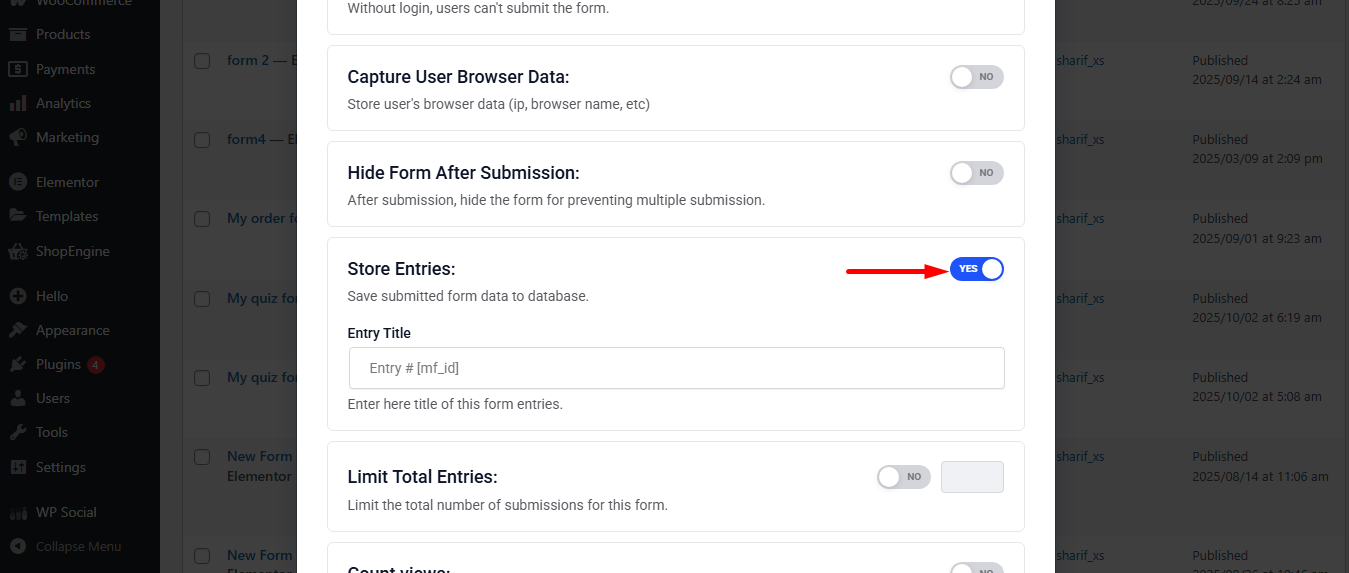Select the checkbox beside form4 row
The height and width of the screenshot is (573, 1349).
point(202,140)
